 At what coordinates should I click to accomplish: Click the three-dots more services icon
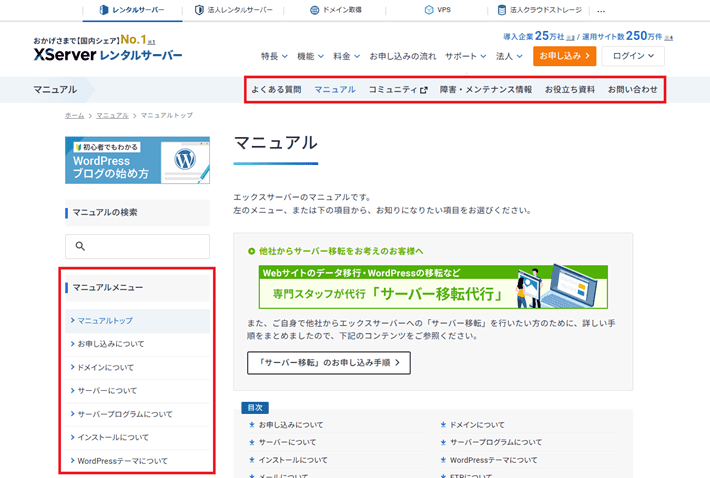[601, 11]
